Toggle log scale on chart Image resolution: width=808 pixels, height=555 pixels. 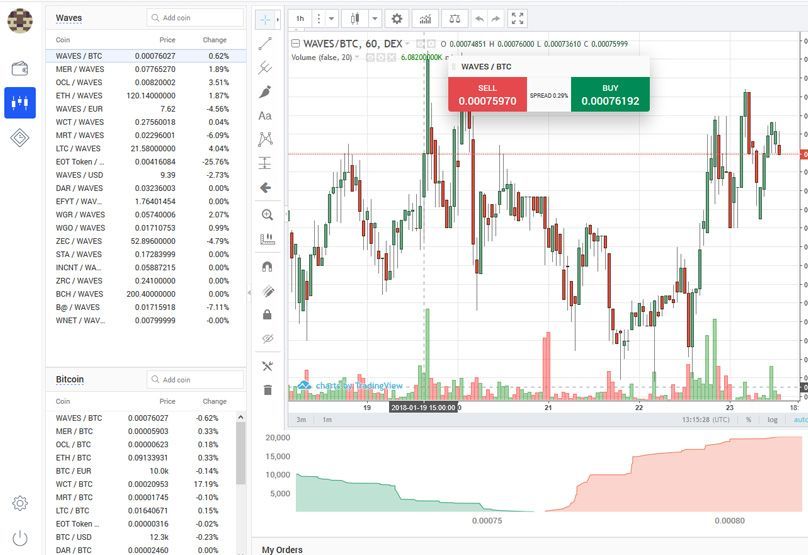tap(772, 419)
